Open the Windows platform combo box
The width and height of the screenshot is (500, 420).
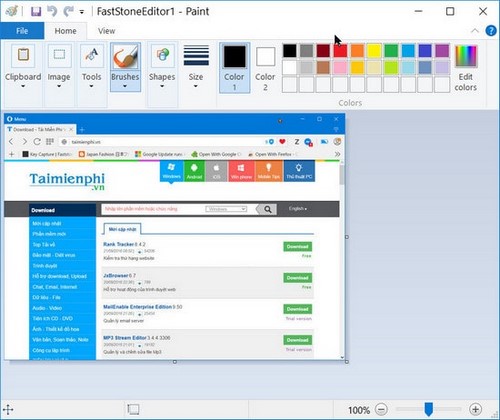click(x=226, y=209)
